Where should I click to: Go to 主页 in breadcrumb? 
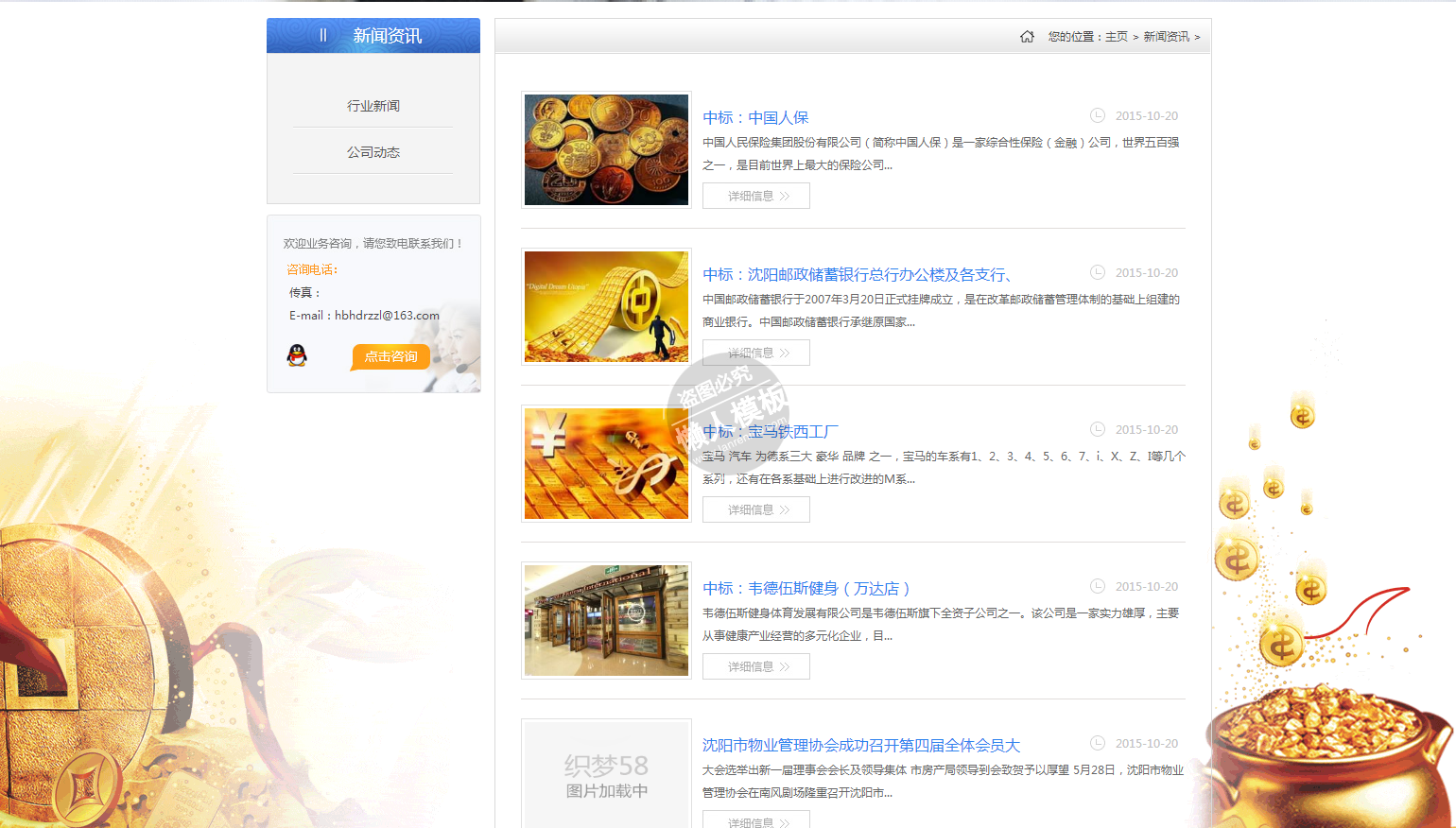click(1117, 37)
